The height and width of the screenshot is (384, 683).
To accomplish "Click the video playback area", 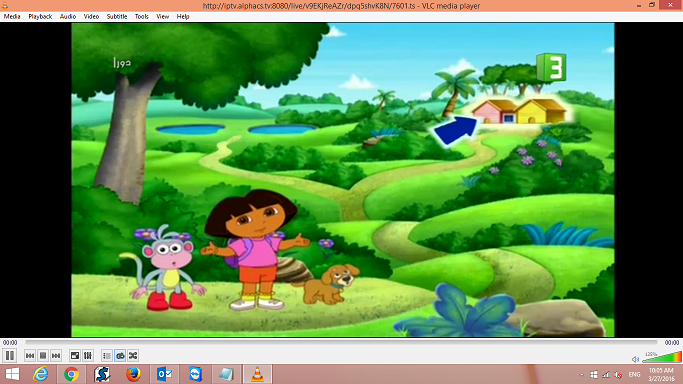I will [343, 180].
